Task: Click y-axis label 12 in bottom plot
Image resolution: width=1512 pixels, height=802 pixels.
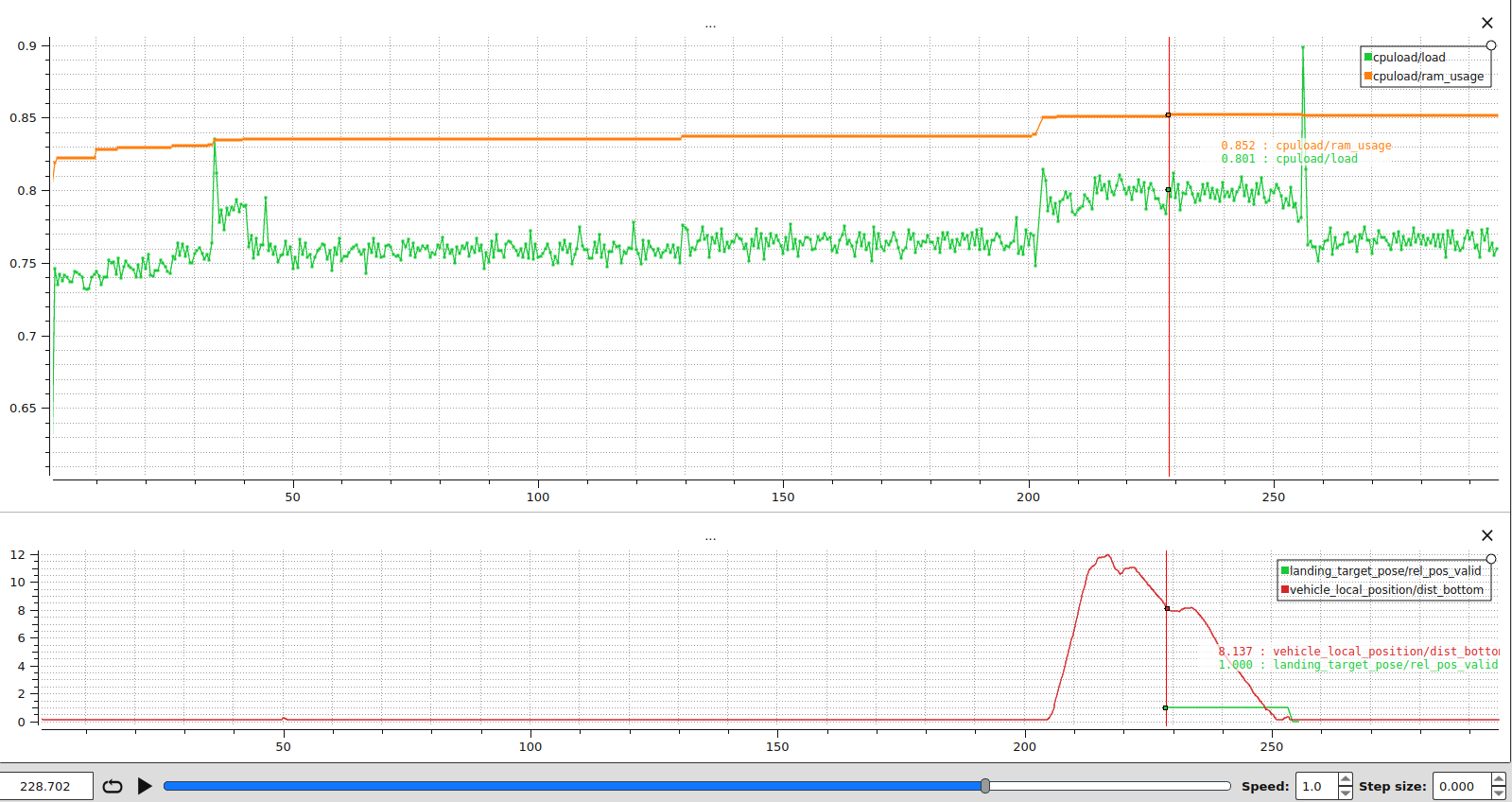Action: [18, 555]
